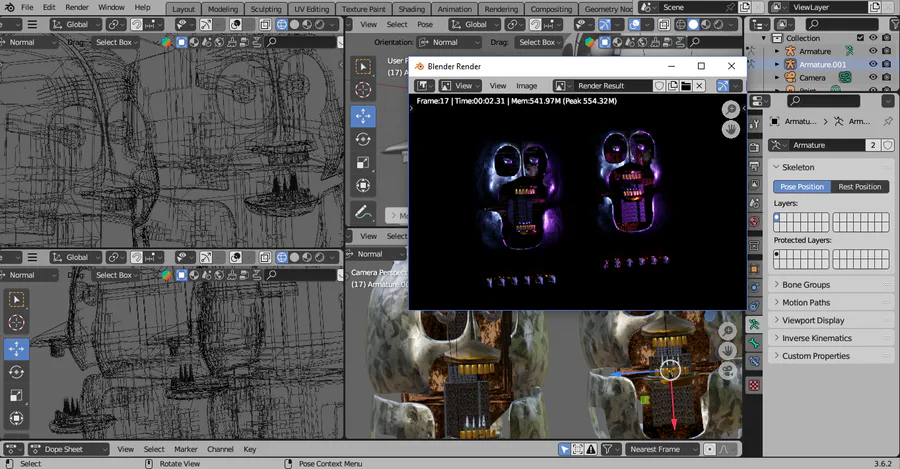900x469 pixels.
Task: Disable Armature render camera icon in outliner
Action: pos(887,51)
